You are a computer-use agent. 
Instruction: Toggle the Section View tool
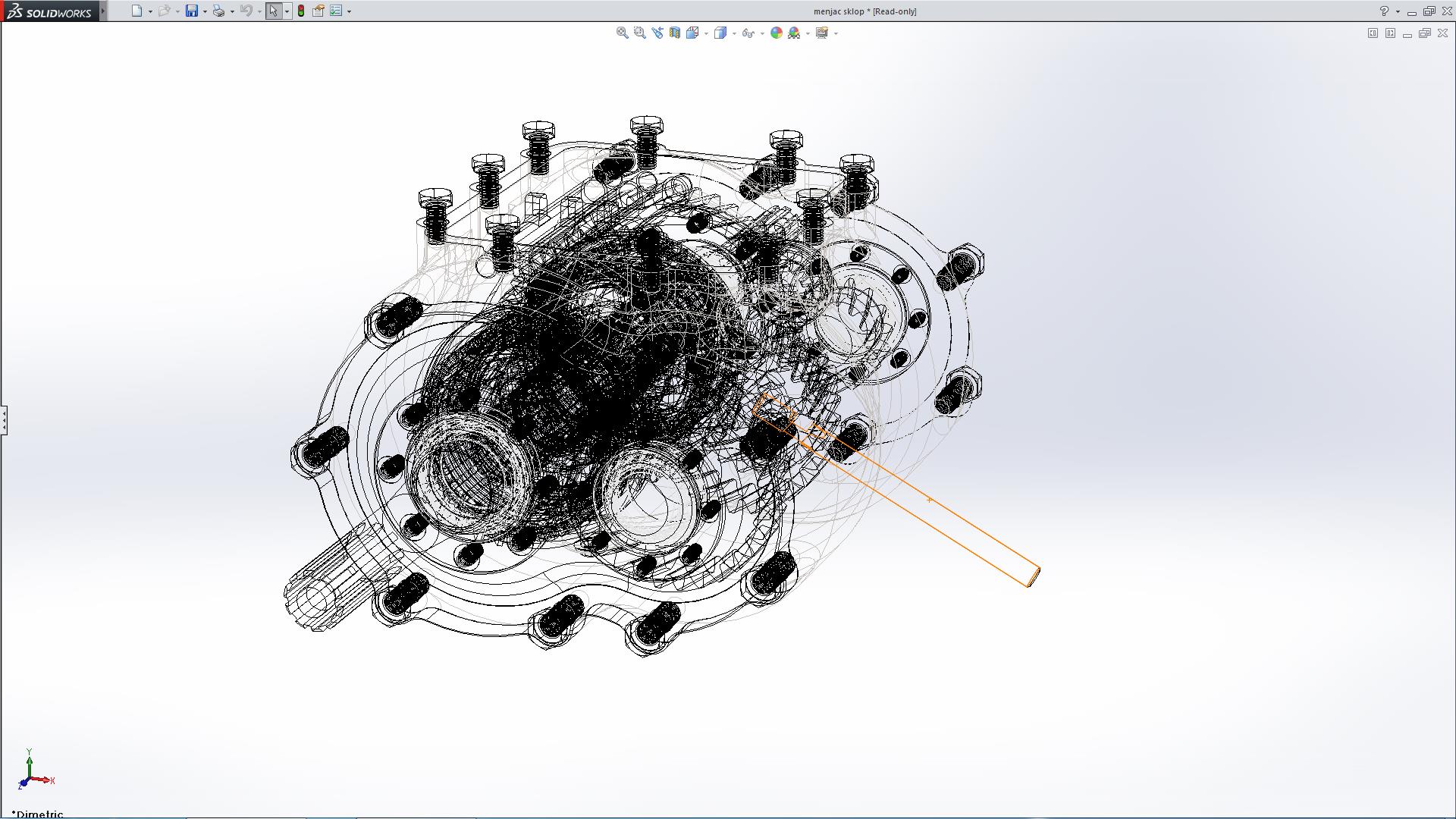(674, 33)
